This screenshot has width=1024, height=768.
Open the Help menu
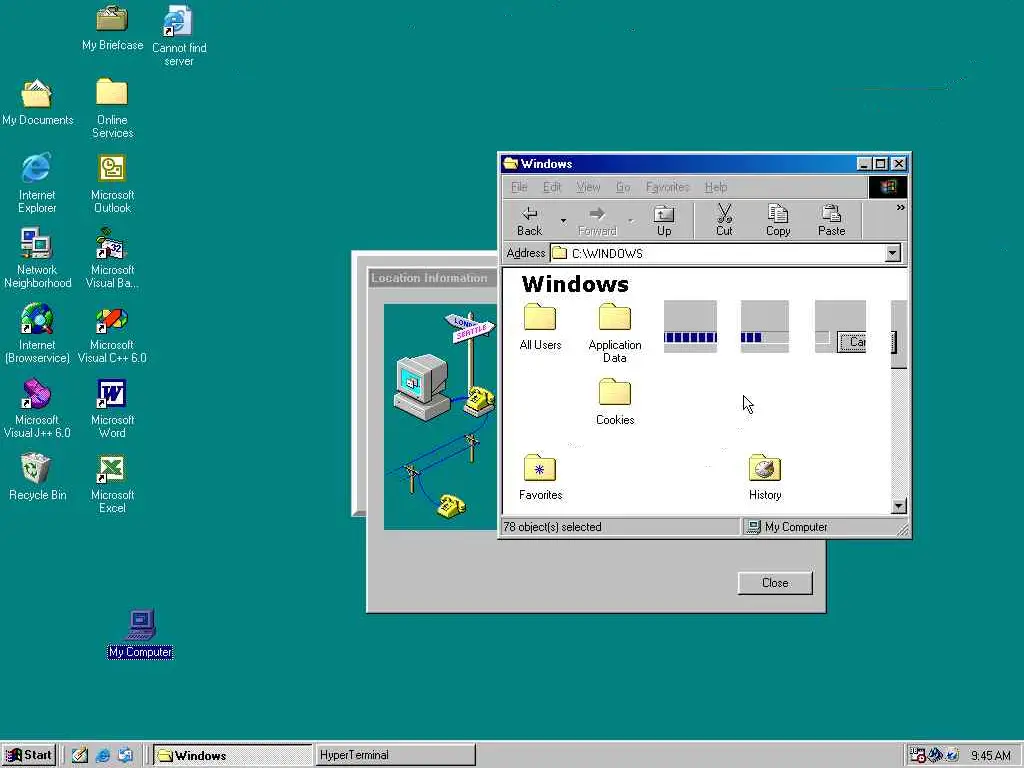pos(716,187)
